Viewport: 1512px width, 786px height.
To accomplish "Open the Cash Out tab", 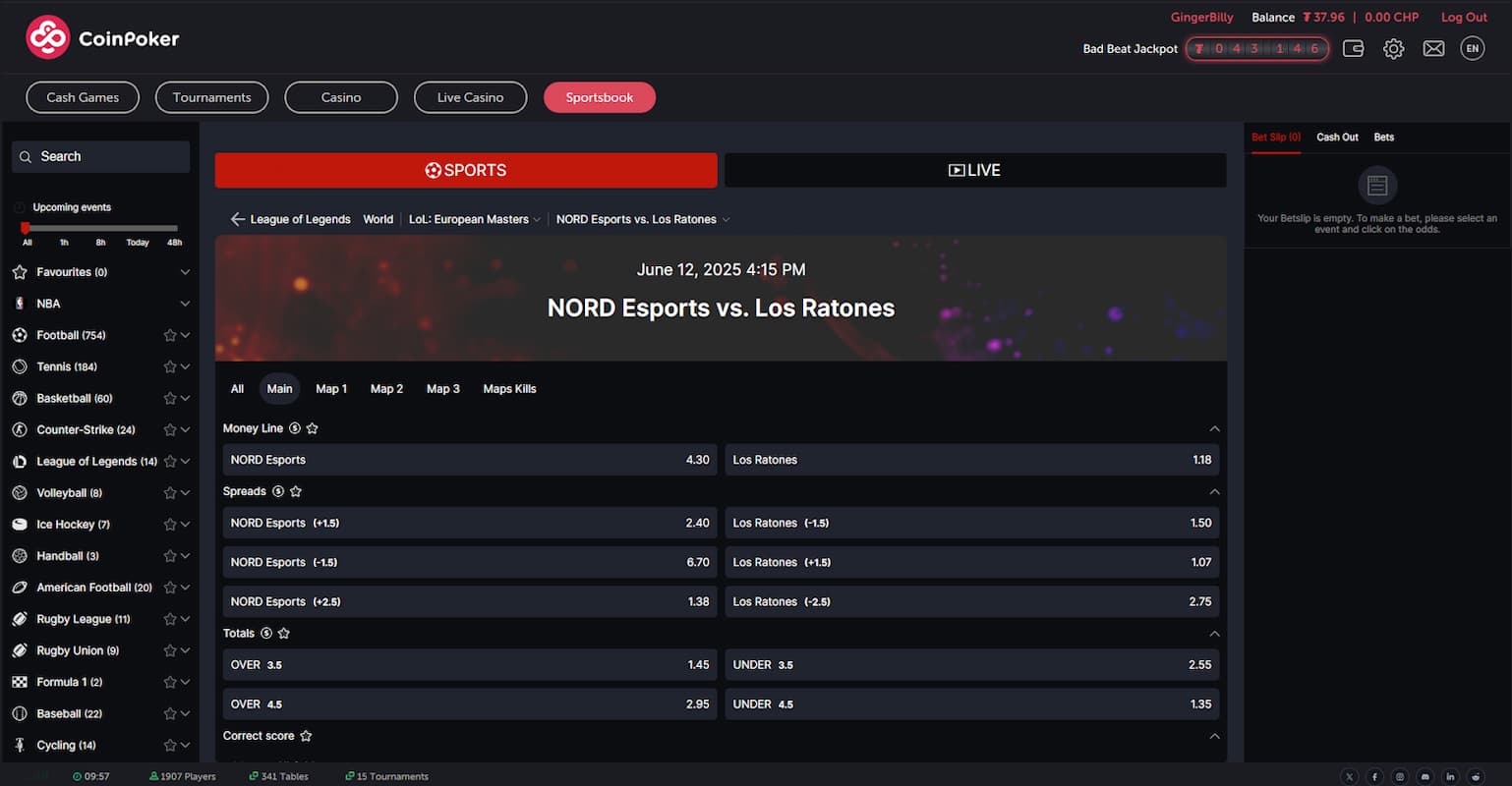I will click(x=1337, y=138).
